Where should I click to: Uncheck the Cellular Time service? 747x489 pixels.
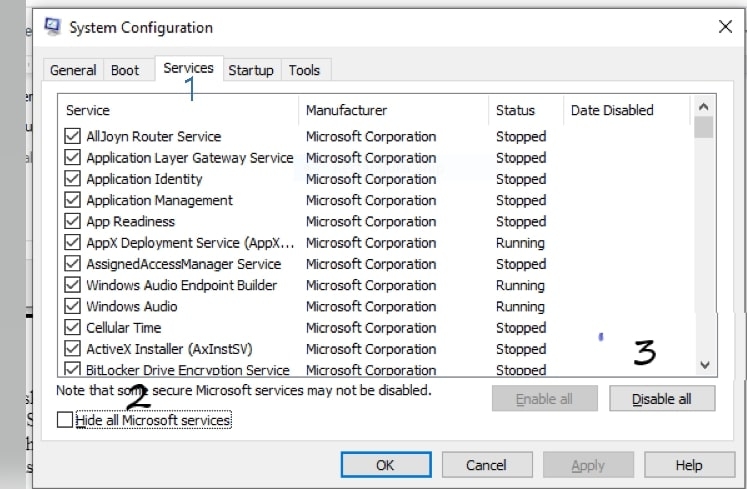72,327
